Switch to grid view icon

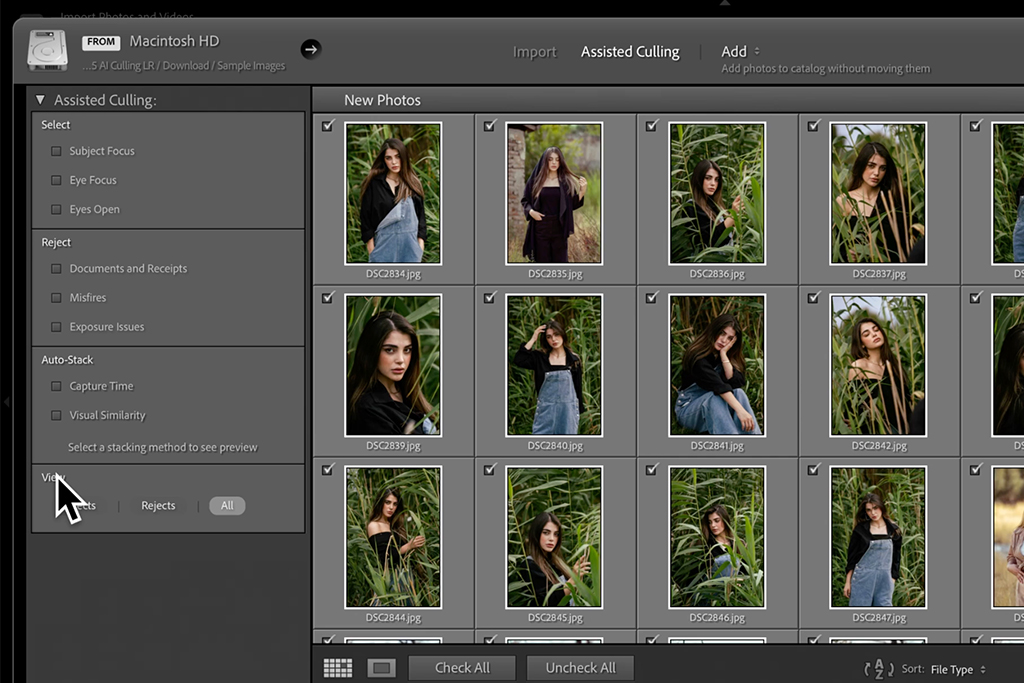tap(338, 668)
